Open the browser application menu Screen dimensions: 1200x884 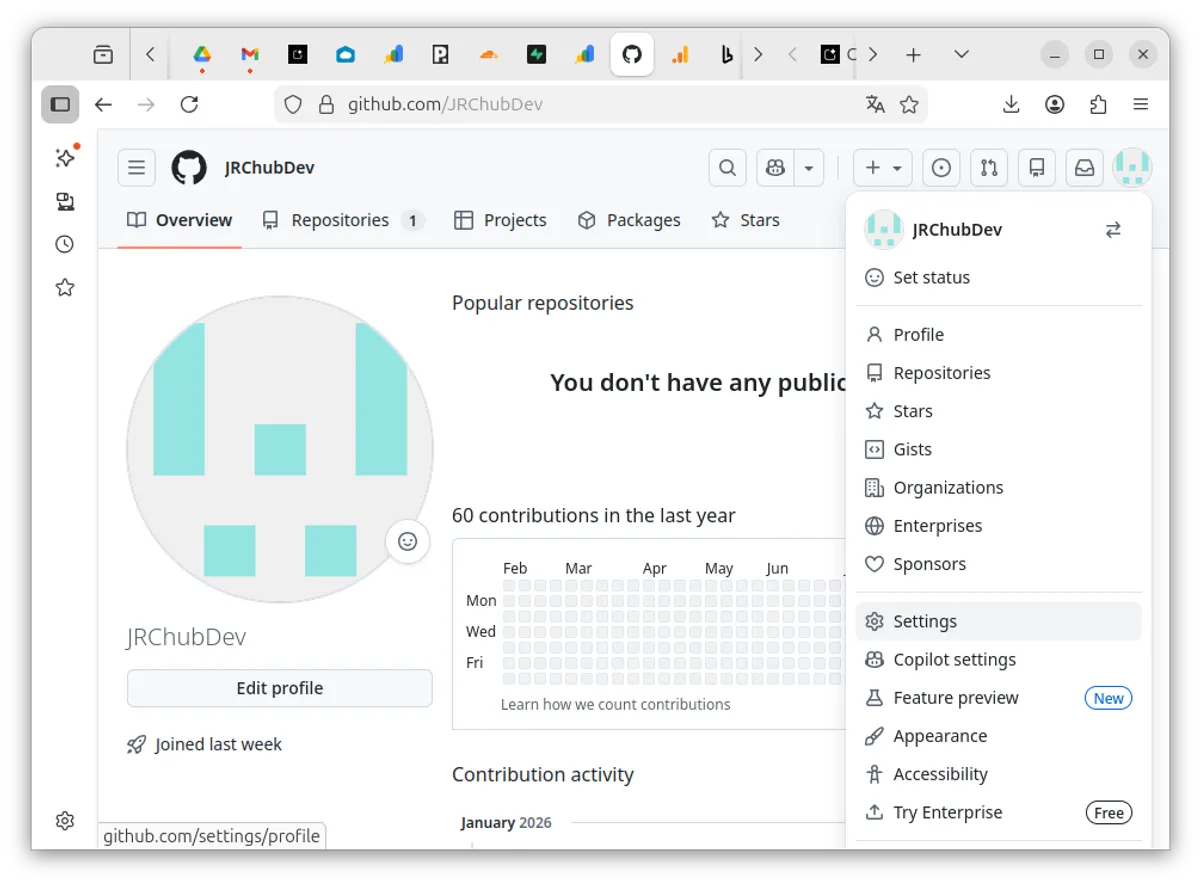point(1141,104)
